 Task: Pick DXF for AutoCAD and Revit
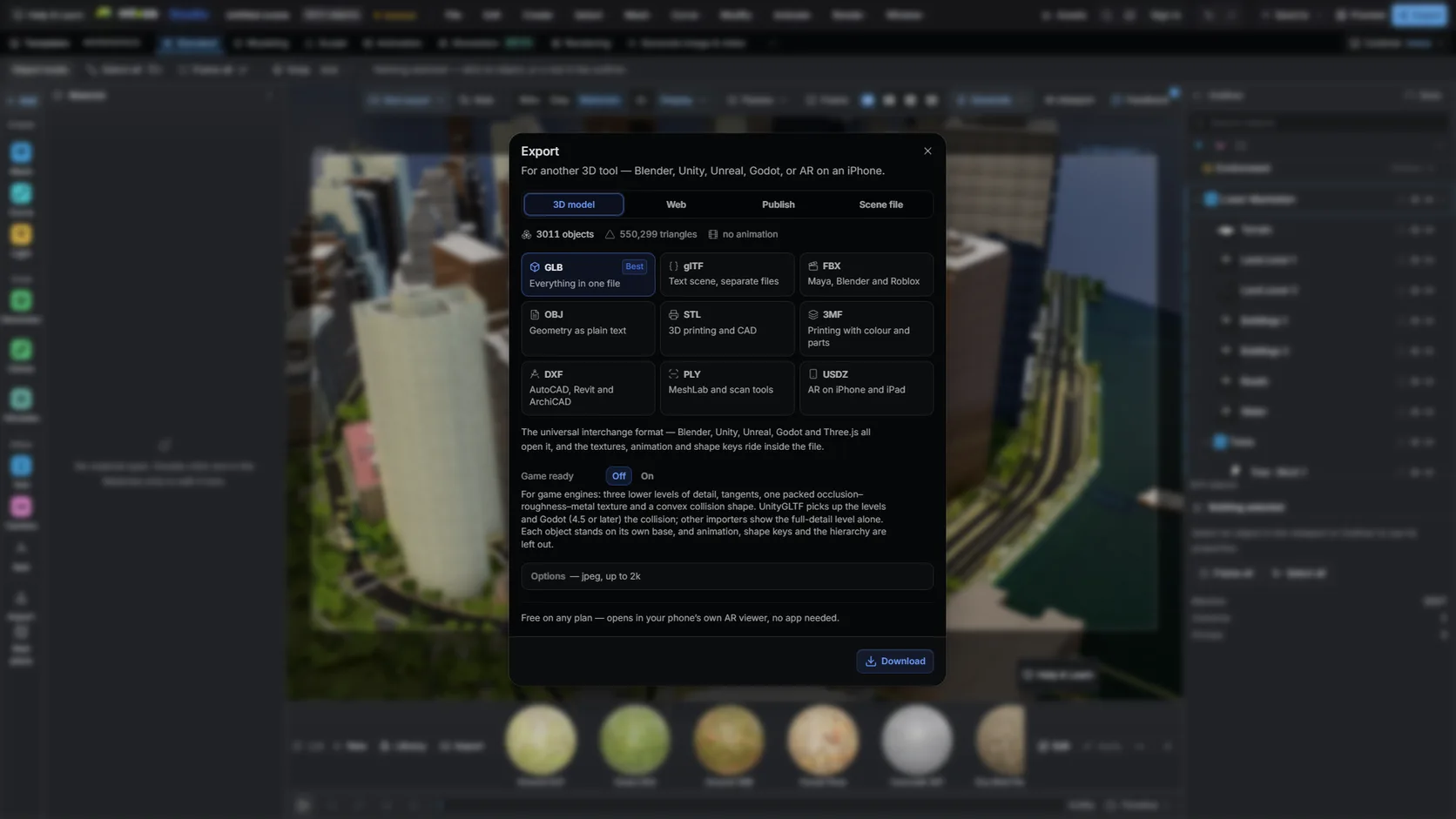[x=588, y=387]
